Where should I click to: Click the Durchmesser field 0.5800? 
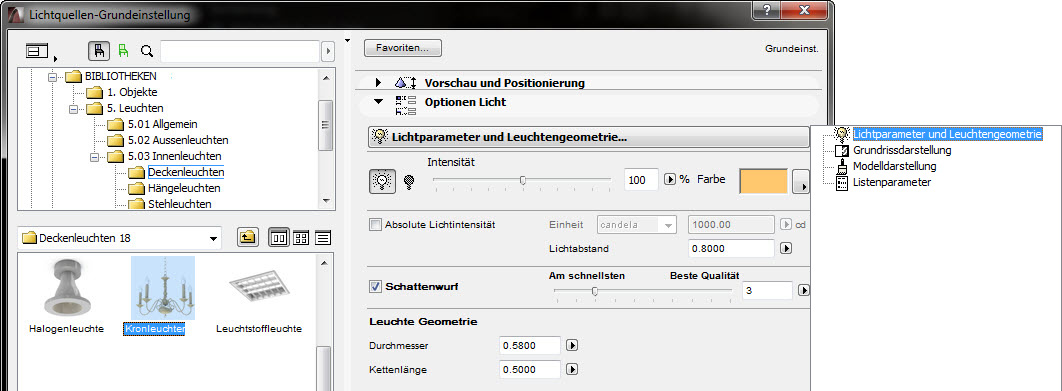click(x=530, y=345)
